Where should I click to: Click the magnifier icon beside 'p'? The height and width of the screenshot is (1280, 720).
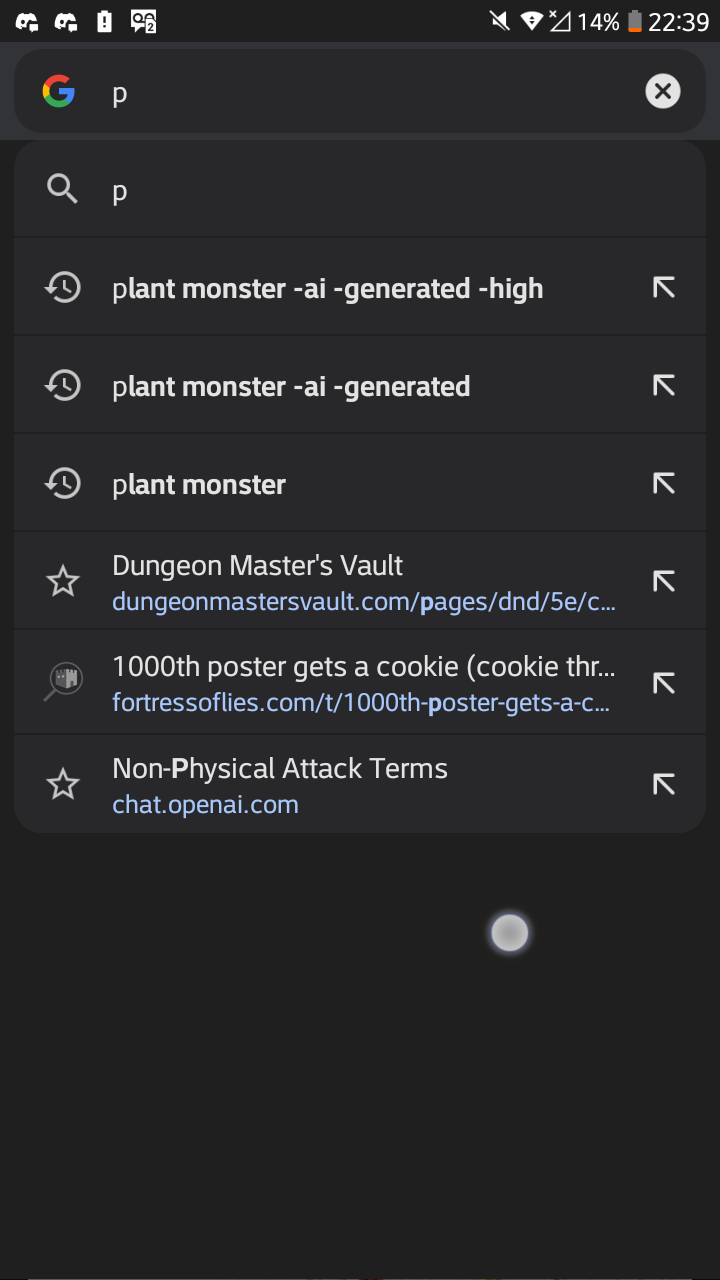point(62,189)
